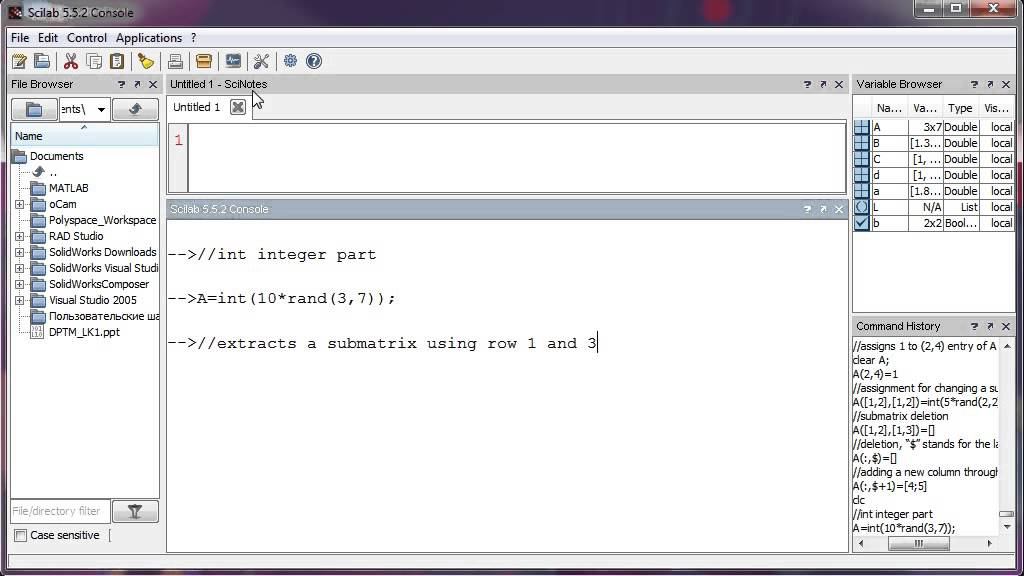The width and height of the screenshot is (1024, 576).
Task: Select the Untitled 1 tab
Action: click(x=197, y=107)
